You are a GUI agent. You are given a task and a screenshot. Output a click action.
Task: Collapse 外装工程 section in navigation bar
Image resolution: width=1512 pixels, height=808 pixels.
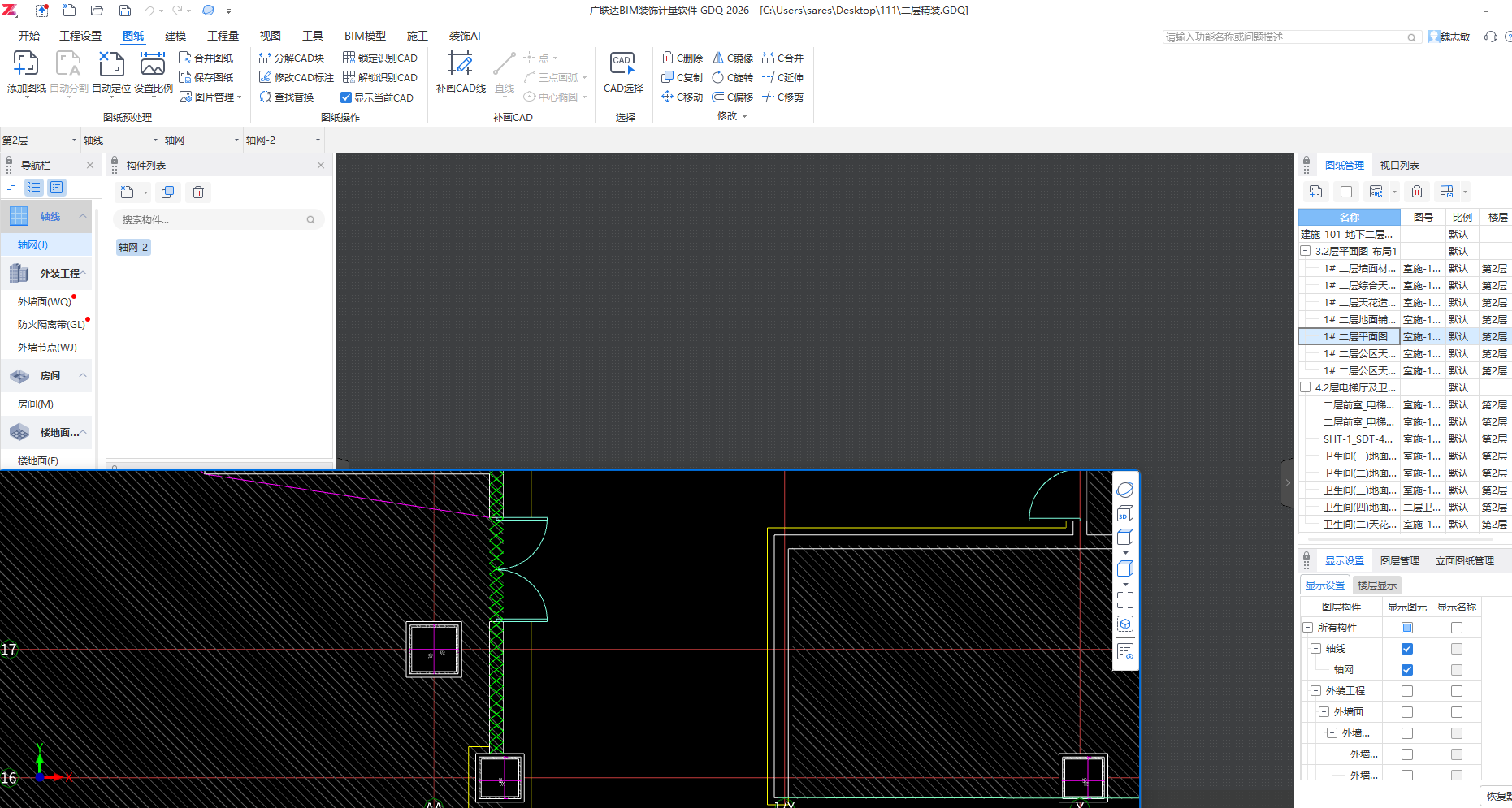coord(83,273)
